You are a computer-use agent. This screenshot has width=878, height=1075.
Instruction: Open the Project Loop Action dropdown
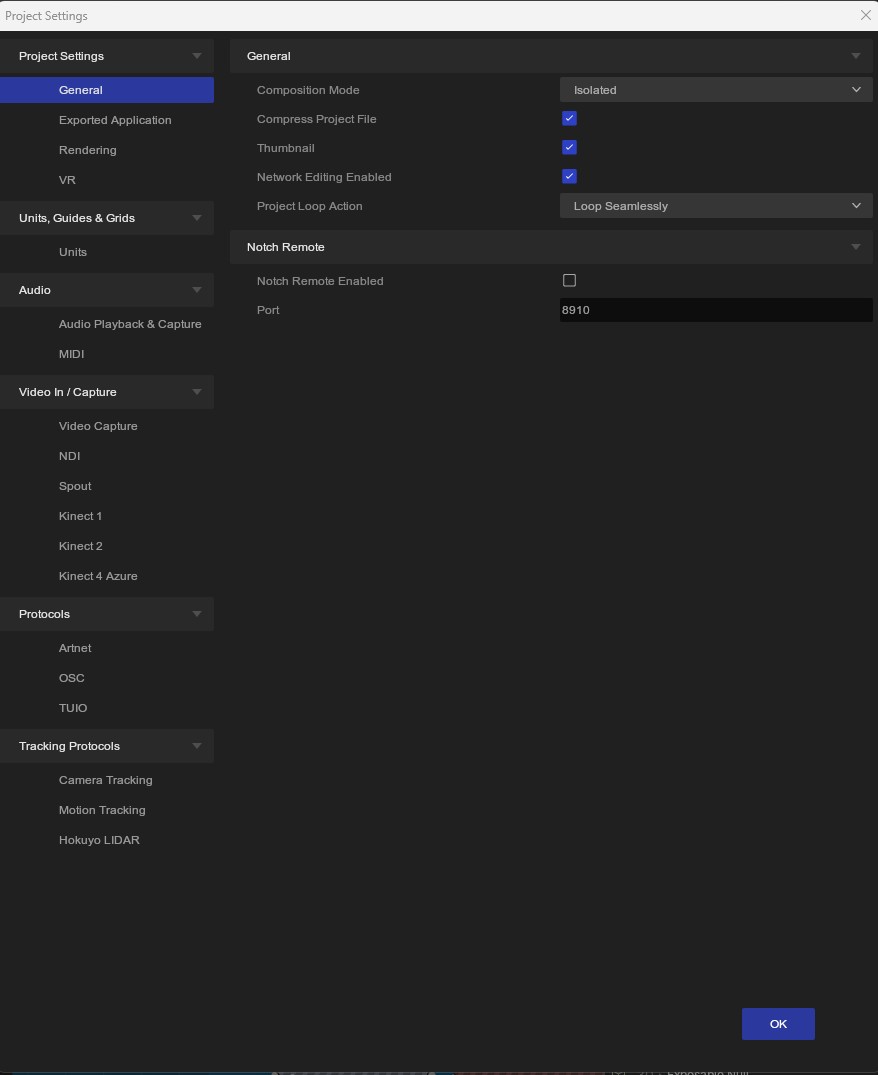click(x=715, y=206)
